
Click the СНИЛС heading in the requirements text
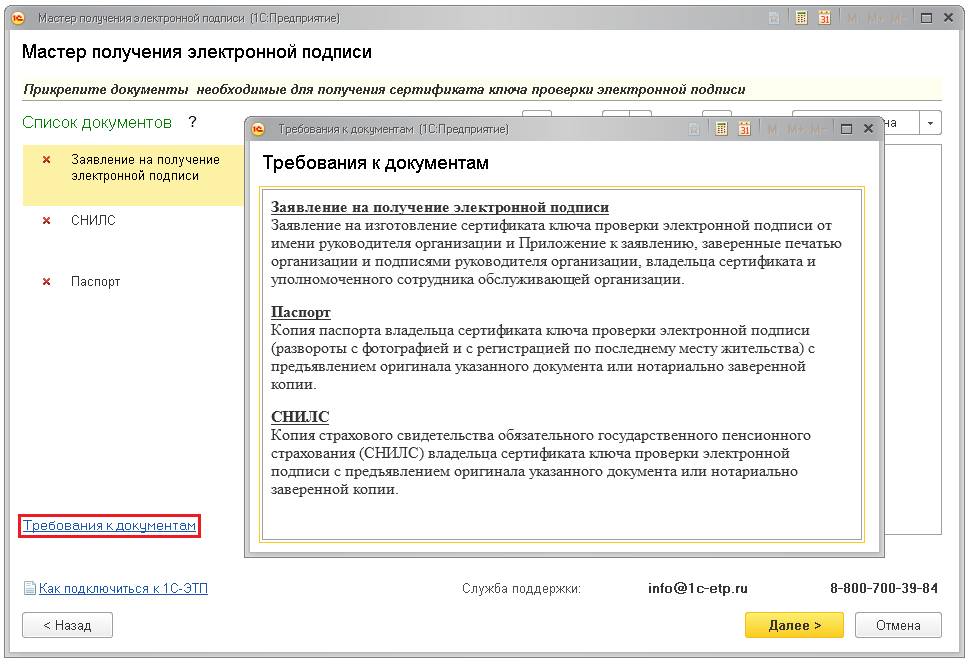(300, 416)
